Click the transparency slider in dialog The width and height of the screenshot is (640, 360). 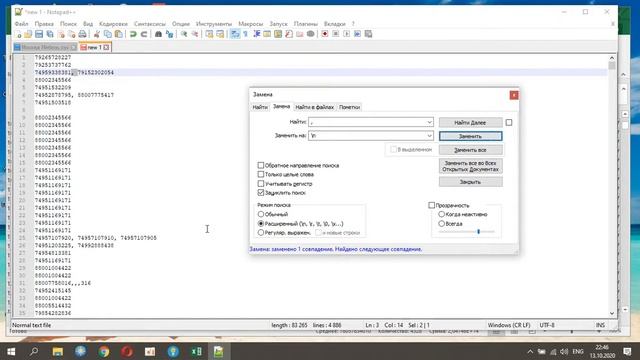click(x=467, y=231)
